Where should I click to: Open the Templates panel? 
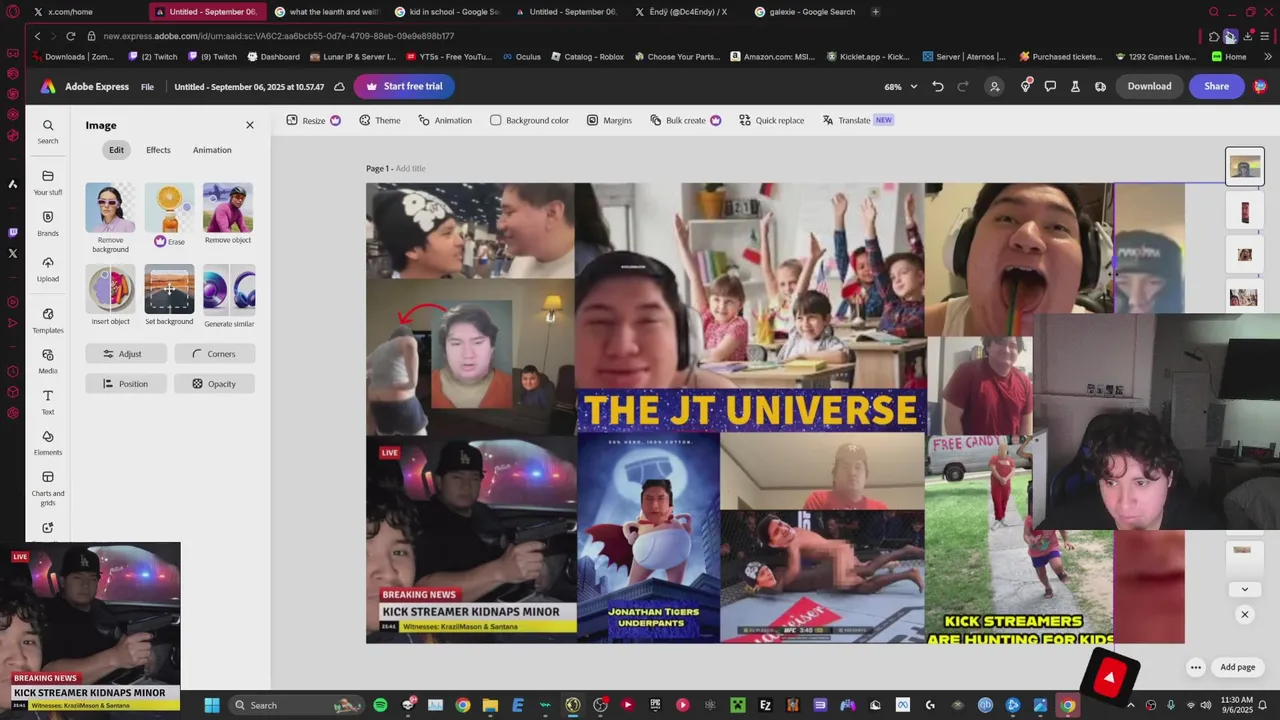click(x=48, y=320)
